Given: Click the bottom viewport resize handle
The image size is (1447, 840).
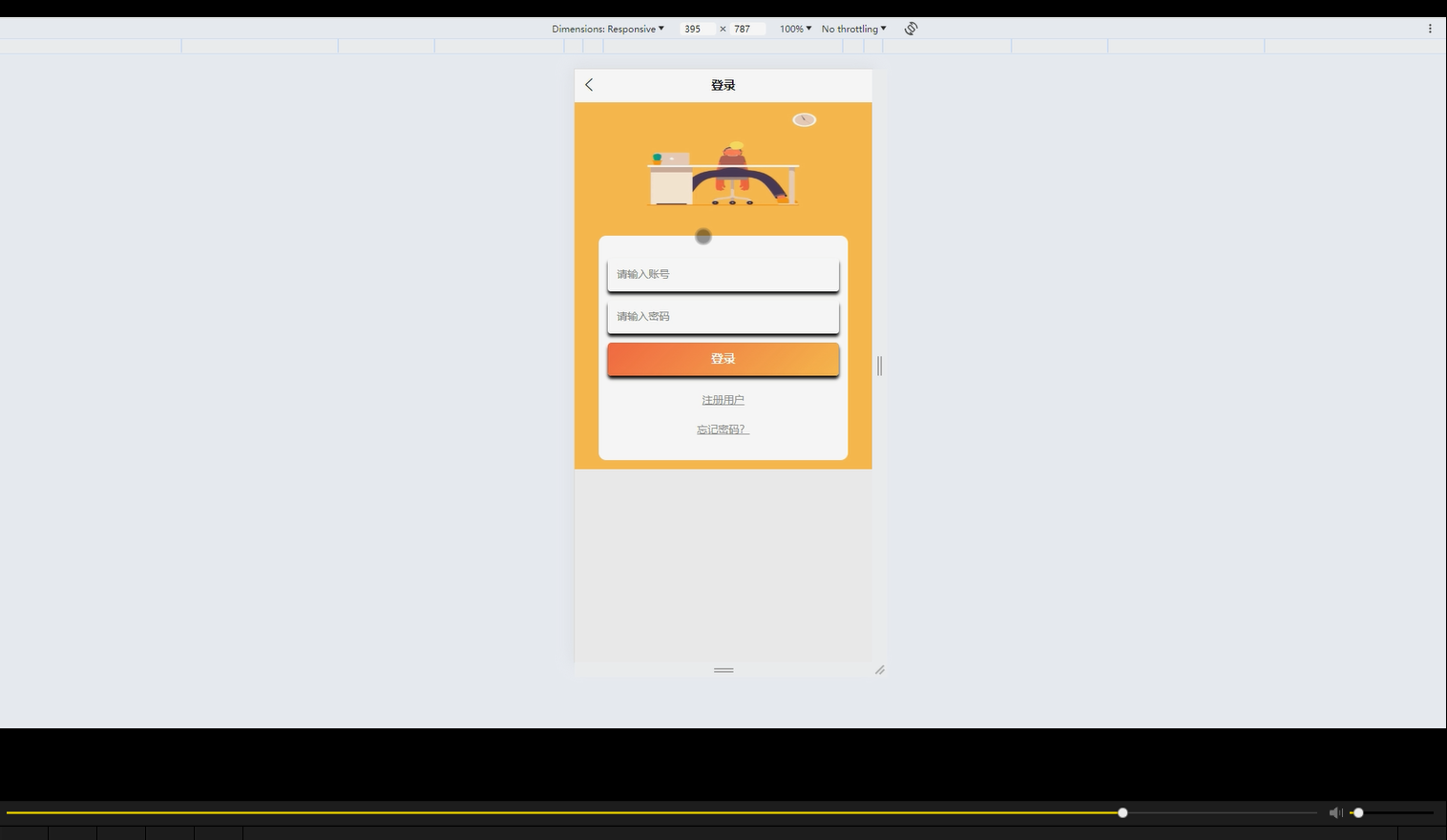Looking at the screenshot, I should coord(723,670).
